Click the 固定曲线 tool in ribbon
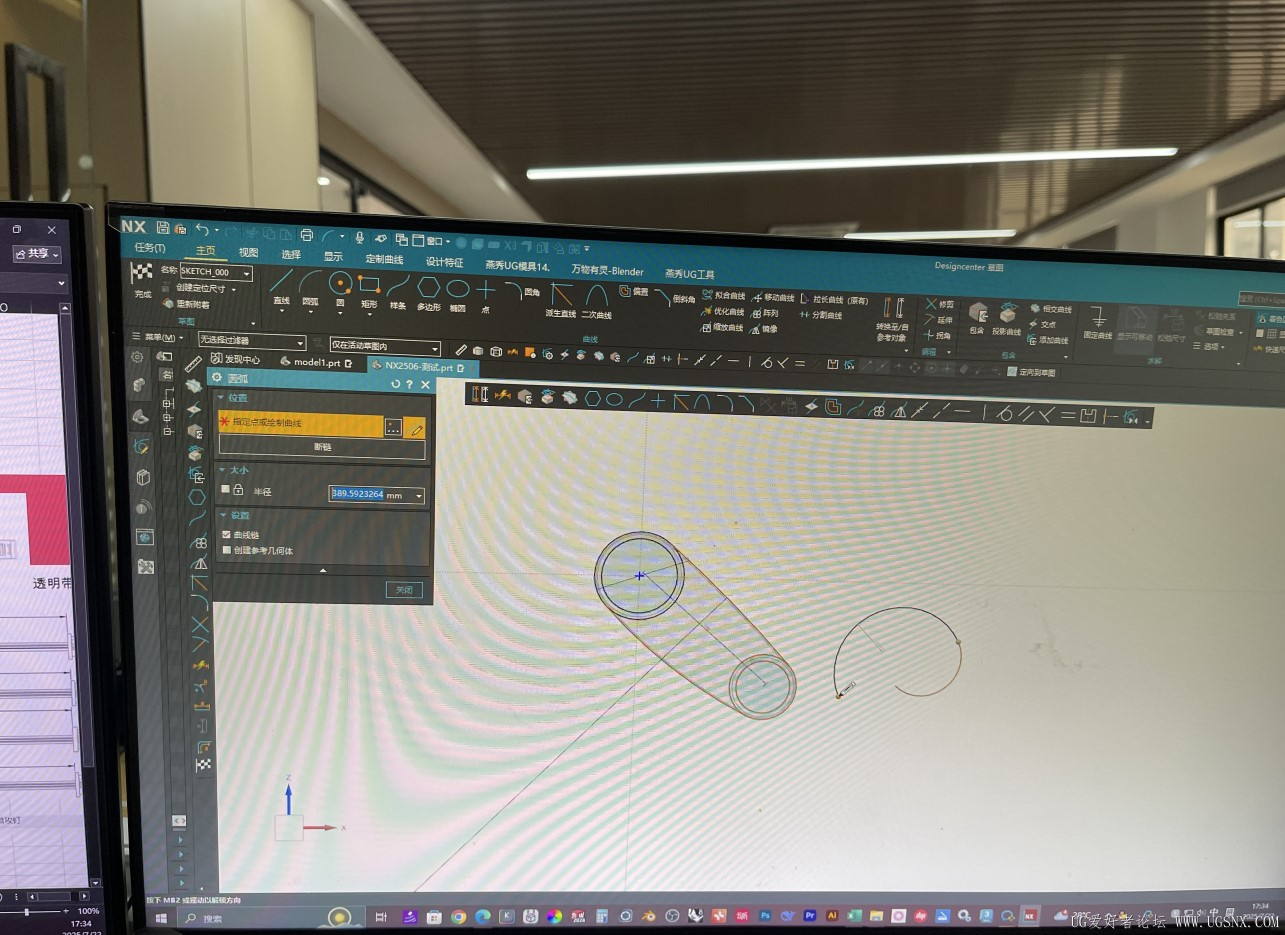1285x935 pixels. click(x=1098, y=324)
